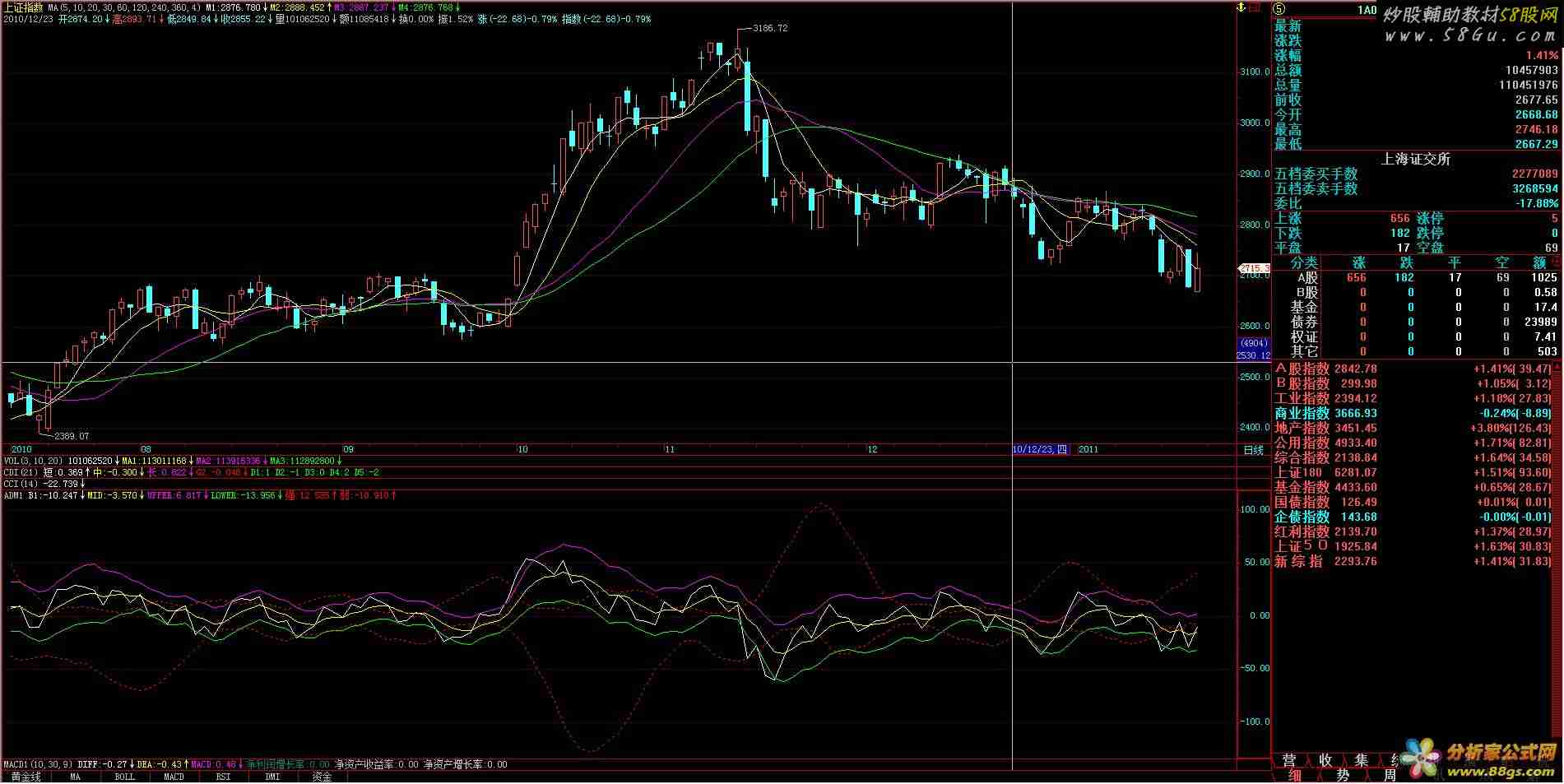1564x784 pixels.
Task: Click the CCI(14) indicator title
Action: [x=22, y=485]
